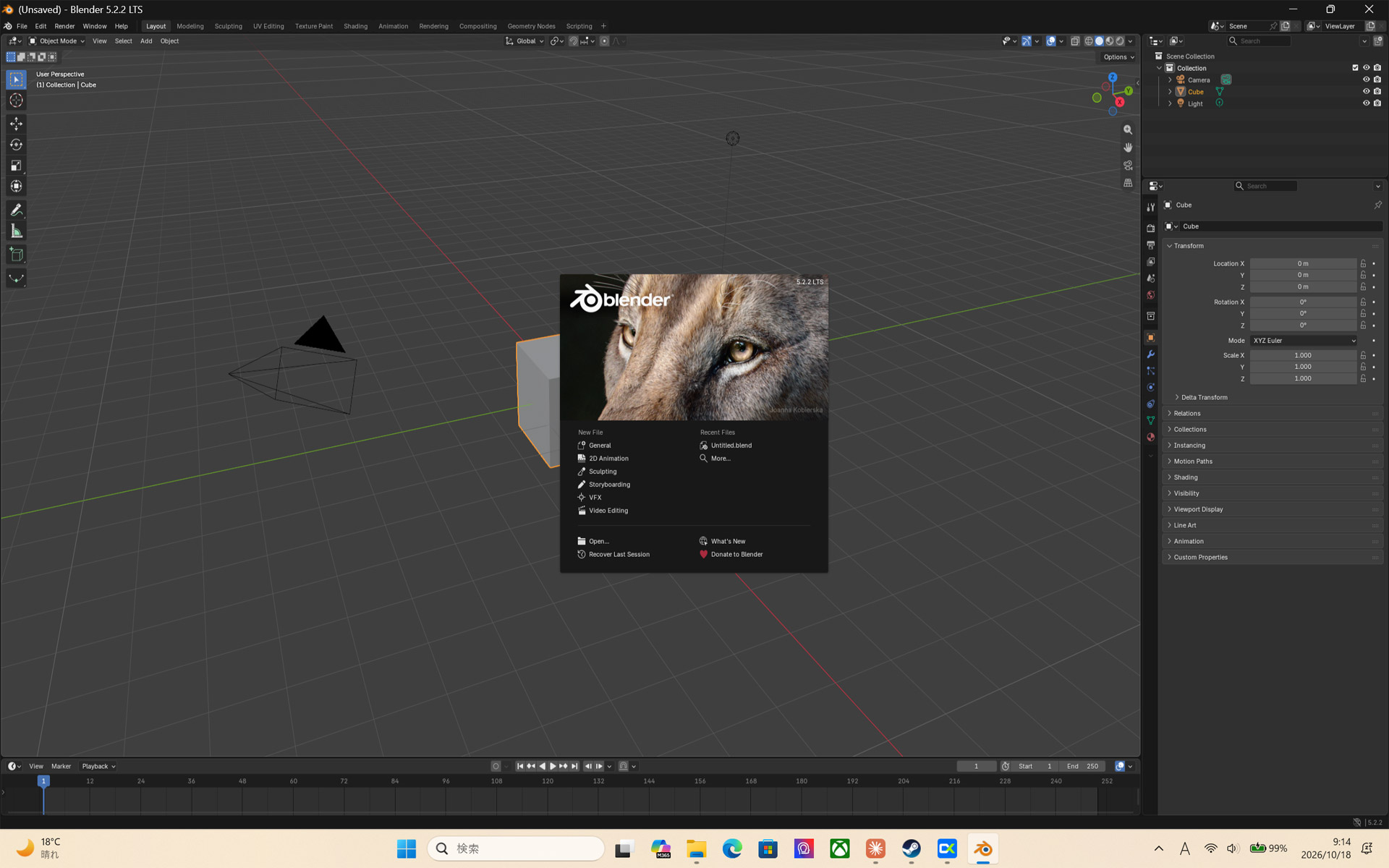The image size is (1389, 868).
Task: Open the Modifiers wrench tab icon
Action: [1150, 354]
